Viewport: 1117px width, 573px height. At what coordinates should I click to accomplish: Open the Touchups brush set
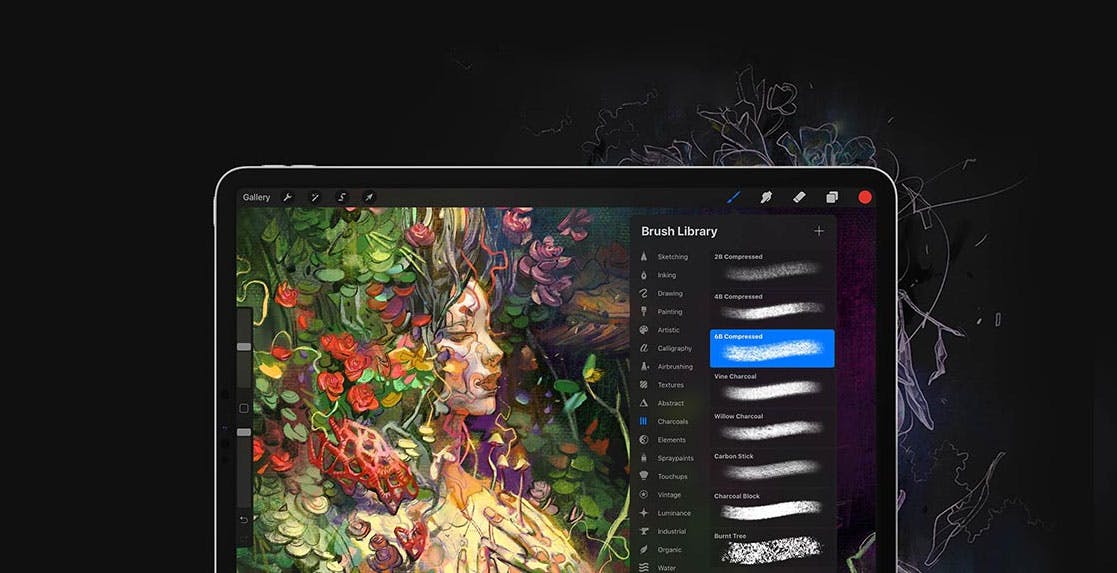click(x=664, y=477)
